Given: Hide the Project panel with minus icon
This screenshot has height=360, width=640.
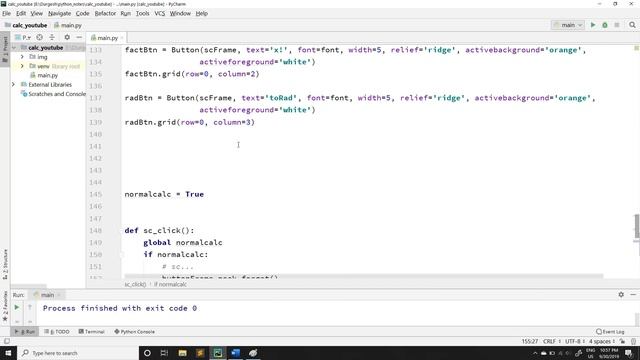Looking at the screenshot, I should point(79,37).
